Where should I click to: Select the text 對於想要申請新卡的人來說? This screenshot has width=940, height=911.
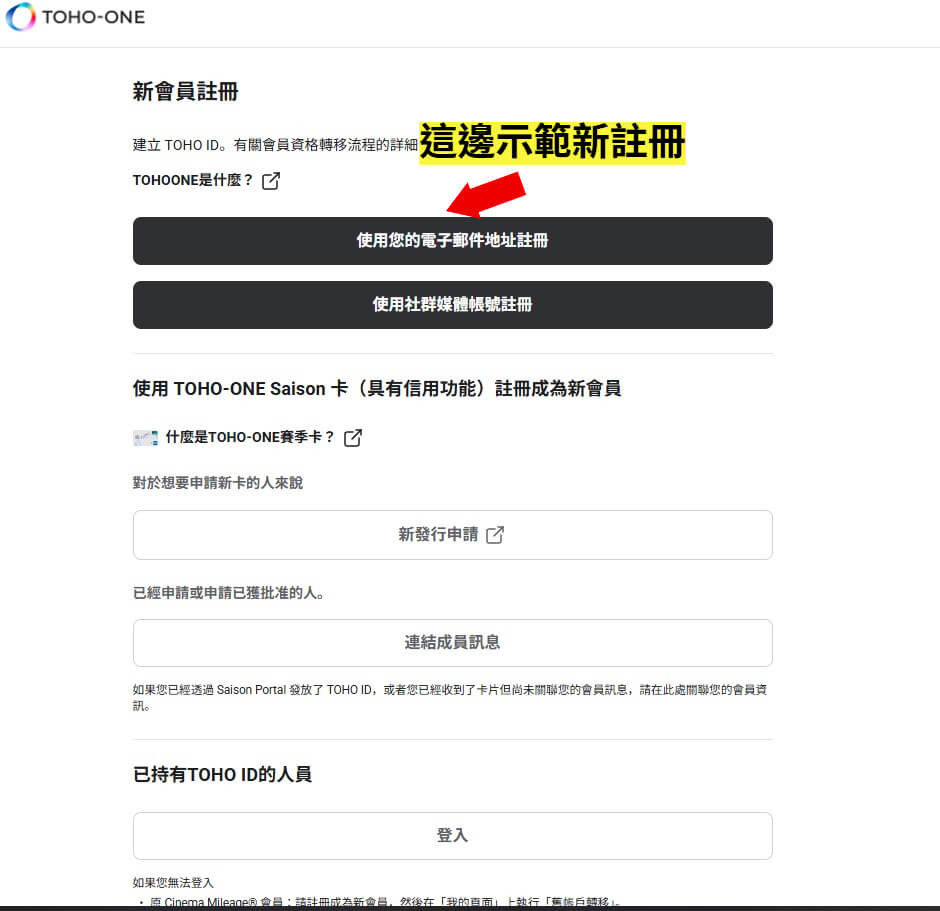click(218, 483)
